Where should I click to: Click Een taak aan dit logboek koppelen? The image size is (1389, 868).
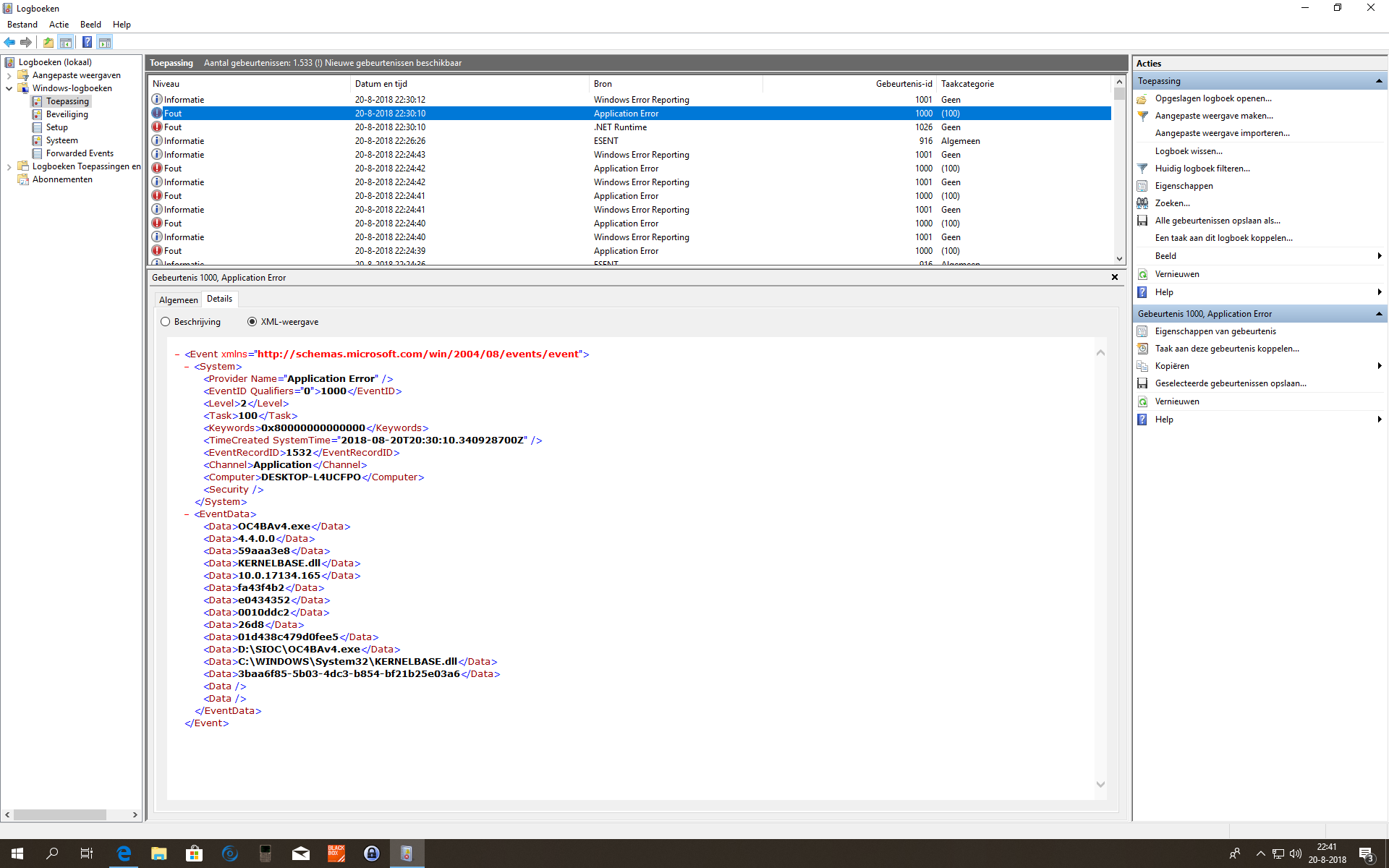[x=1223, y=238]
